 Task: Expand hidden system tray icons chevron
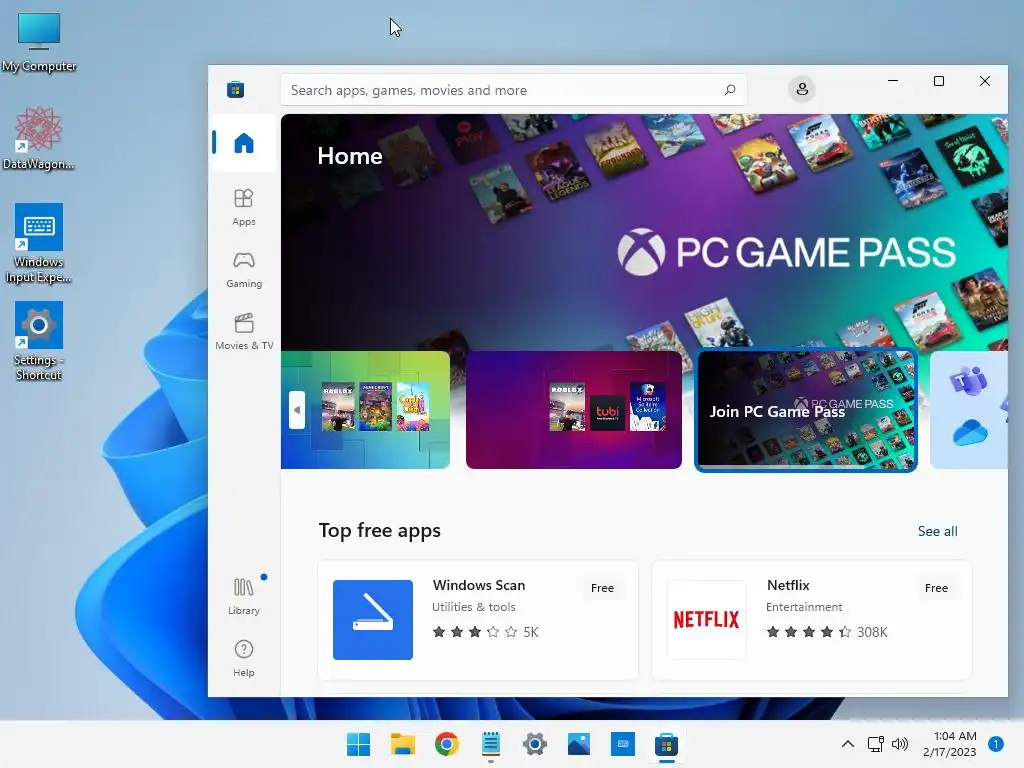coord(848,744)
